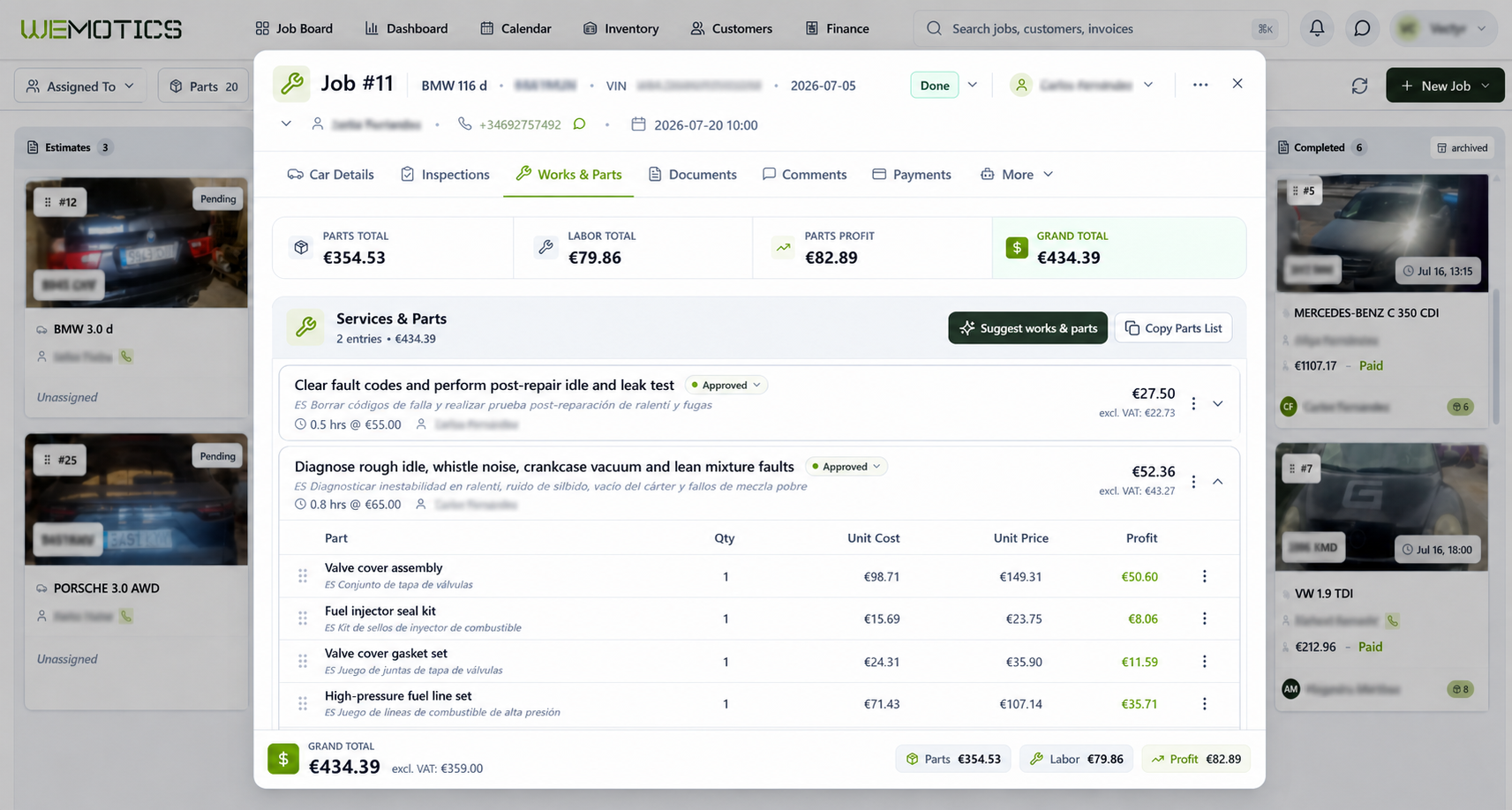The width and height of the screenshot is (1512, 810).
Task: Open the chat messages icon
Action: point(1362,28)
